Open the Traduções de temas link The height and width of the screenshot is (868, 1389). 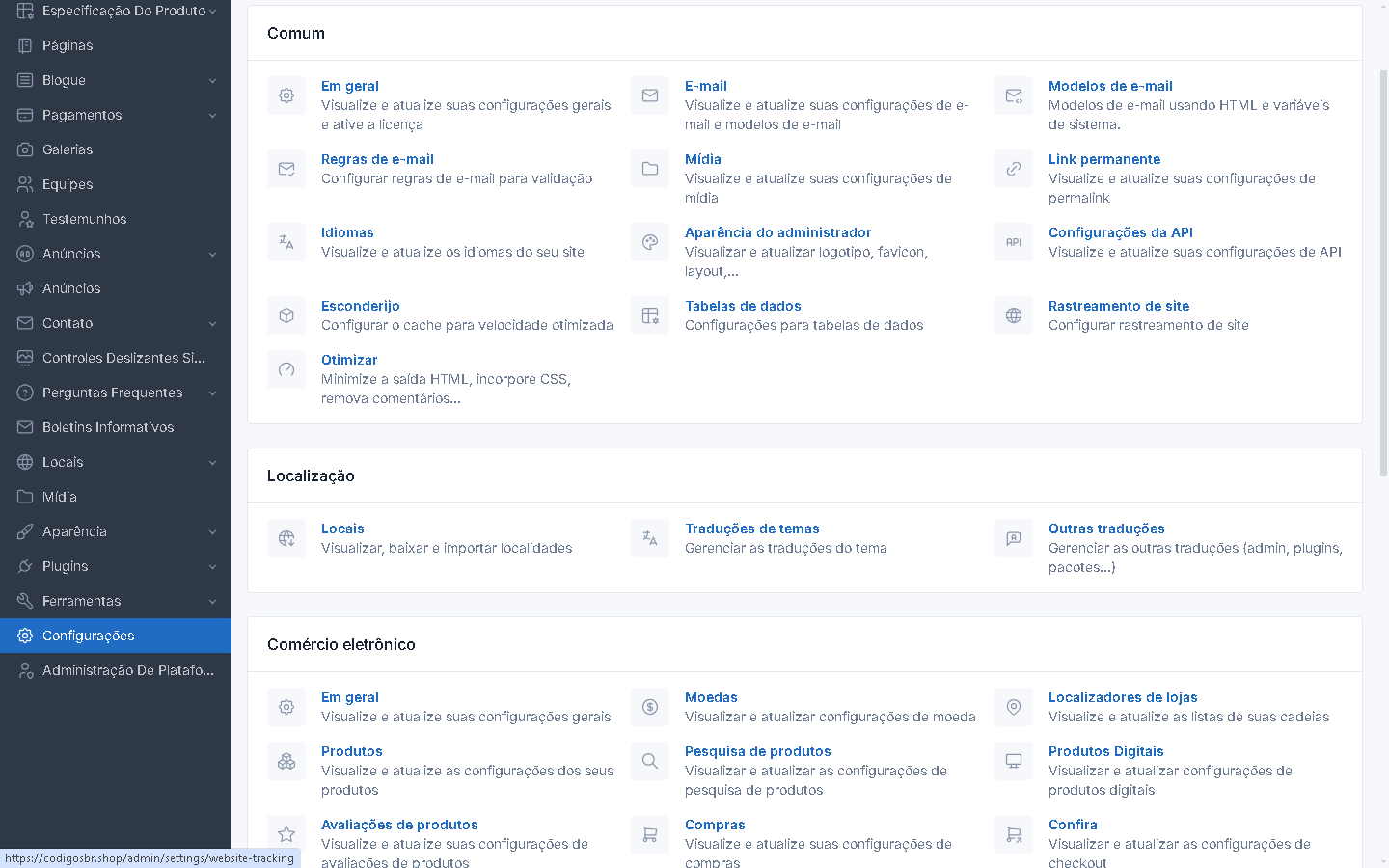751,529
